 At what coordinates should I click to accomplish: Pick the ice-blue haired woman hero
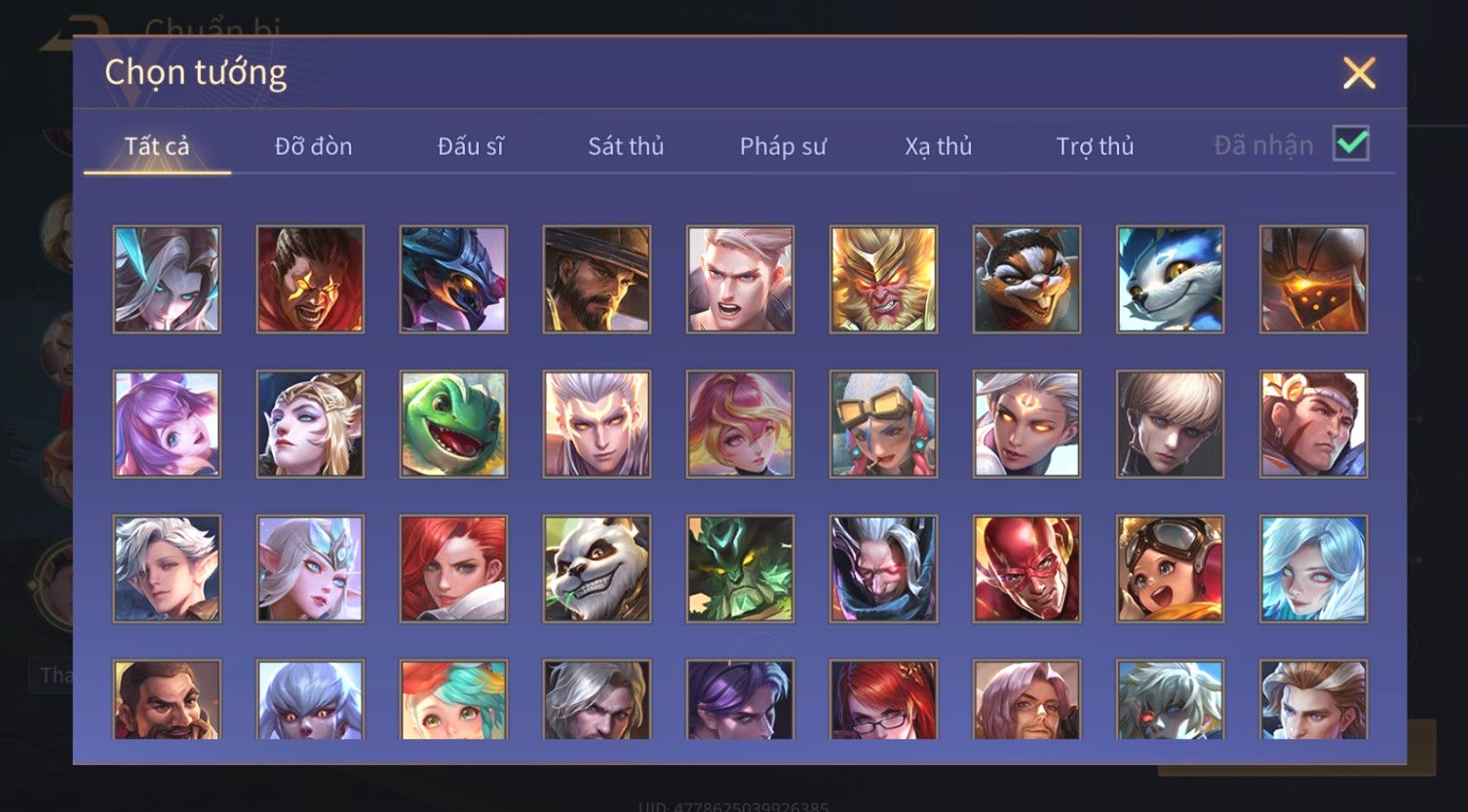click(x=1313, y=568)
